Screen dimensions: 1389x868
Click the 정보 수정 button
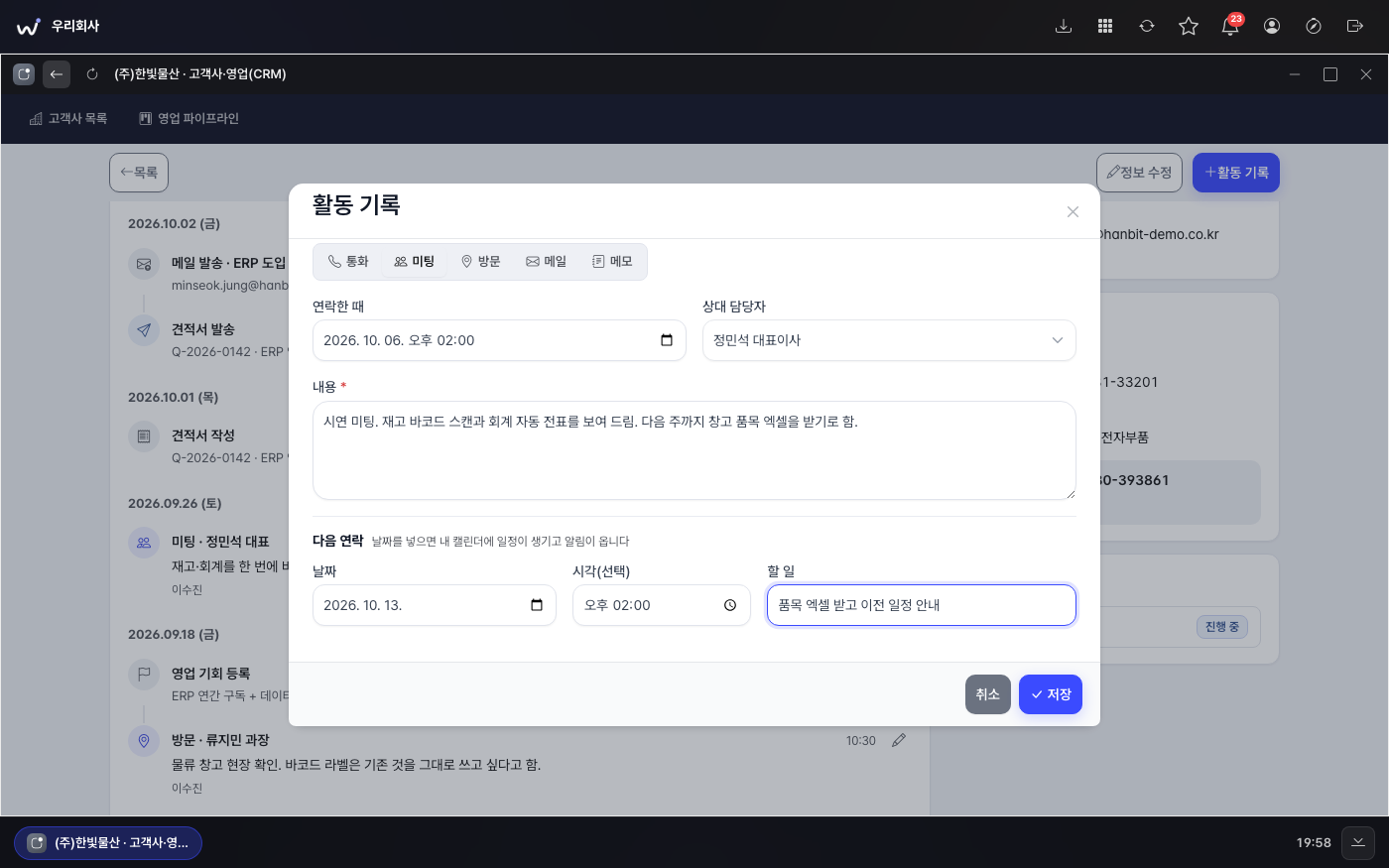click(x=1139, y=173)
